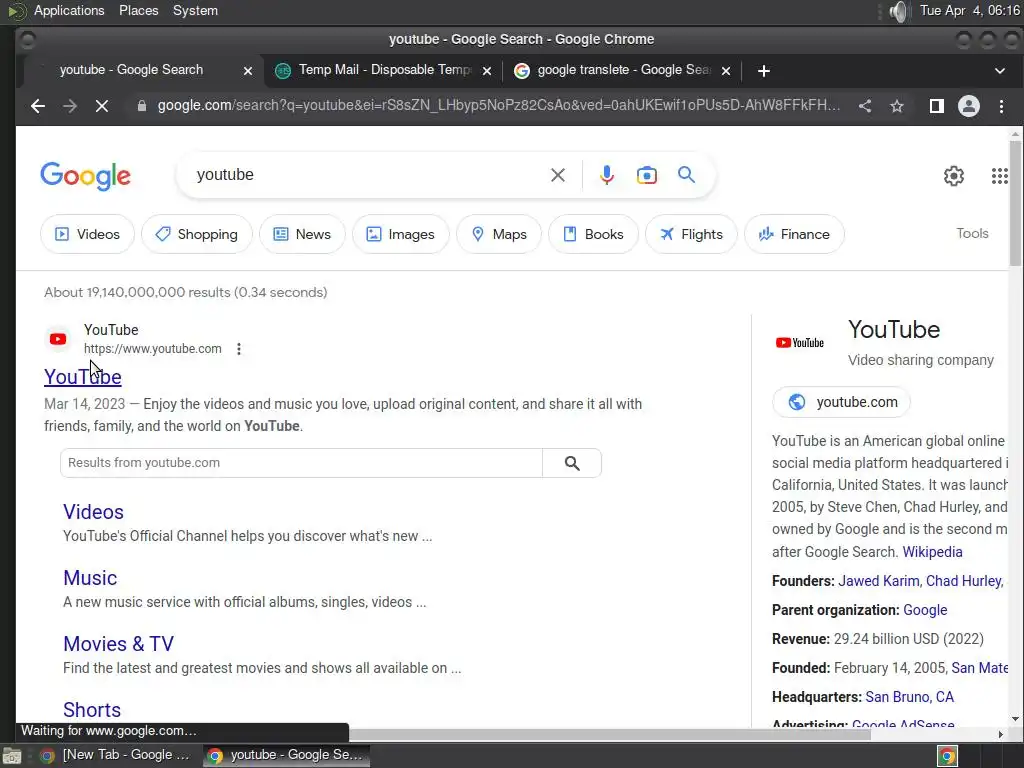
Task: Go back using the browser back arrow
Action: [x=38, y=106]
